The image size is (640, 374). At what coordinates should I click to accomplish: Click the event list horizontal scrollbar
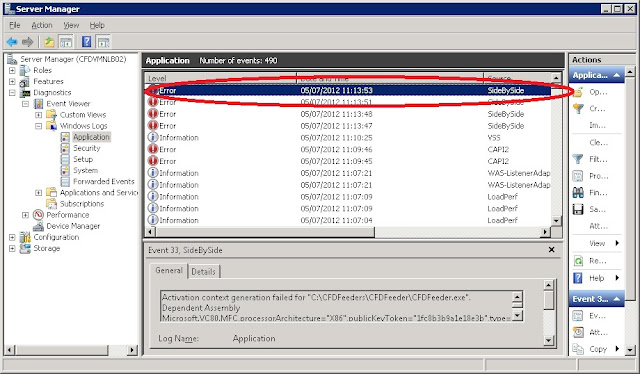coord(264,232)
